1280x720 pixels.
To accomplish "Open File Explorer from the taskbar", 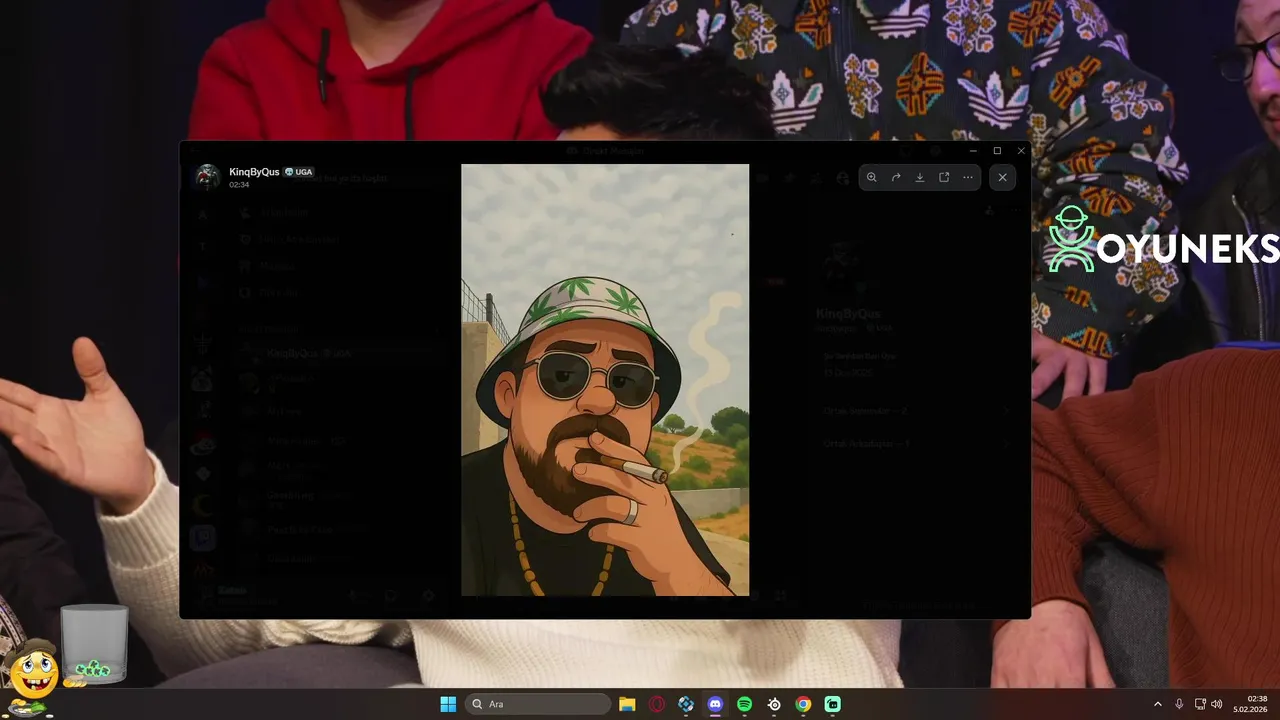I will pos(627,704).
